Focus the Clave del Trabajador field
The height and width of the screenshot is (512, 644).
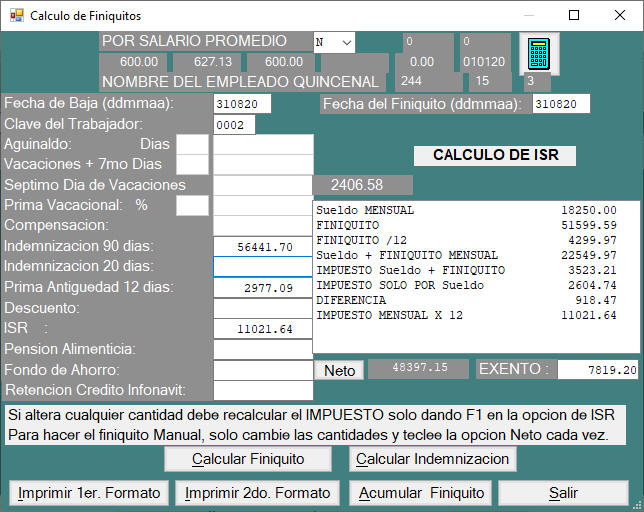click(234, 125)
